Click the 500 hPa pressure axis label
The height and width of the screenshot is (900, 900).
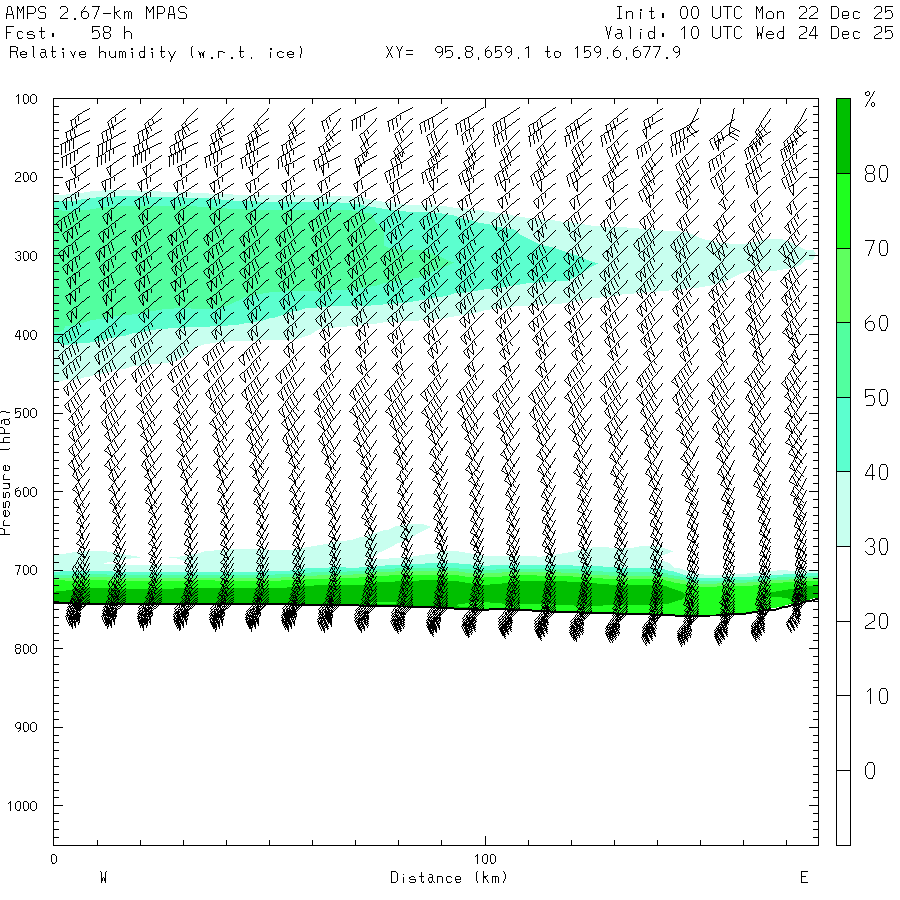tap(26, 413)
